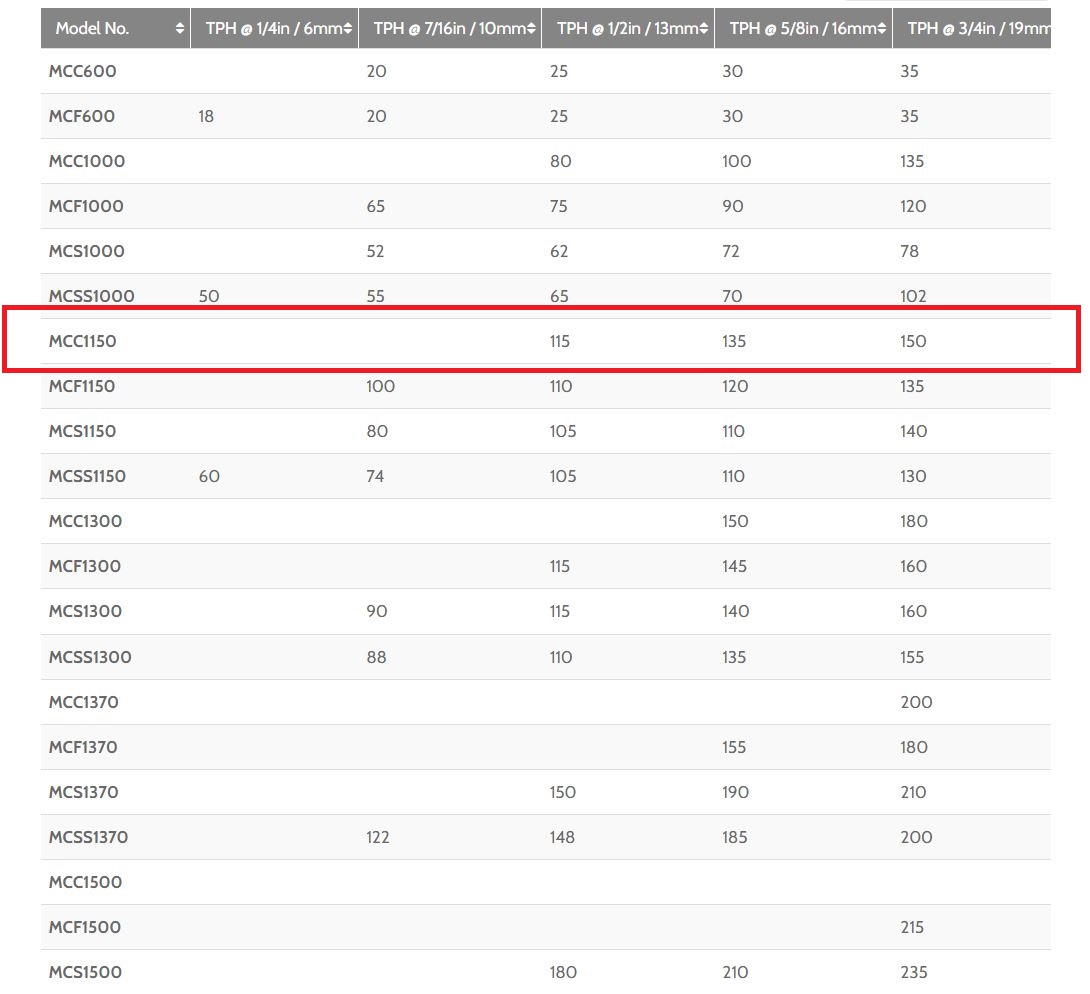This screenshot has height=994, width=1090.
Task: Click the TPH @ 3/4in / 19mm header text
Action: click(977, 29)
